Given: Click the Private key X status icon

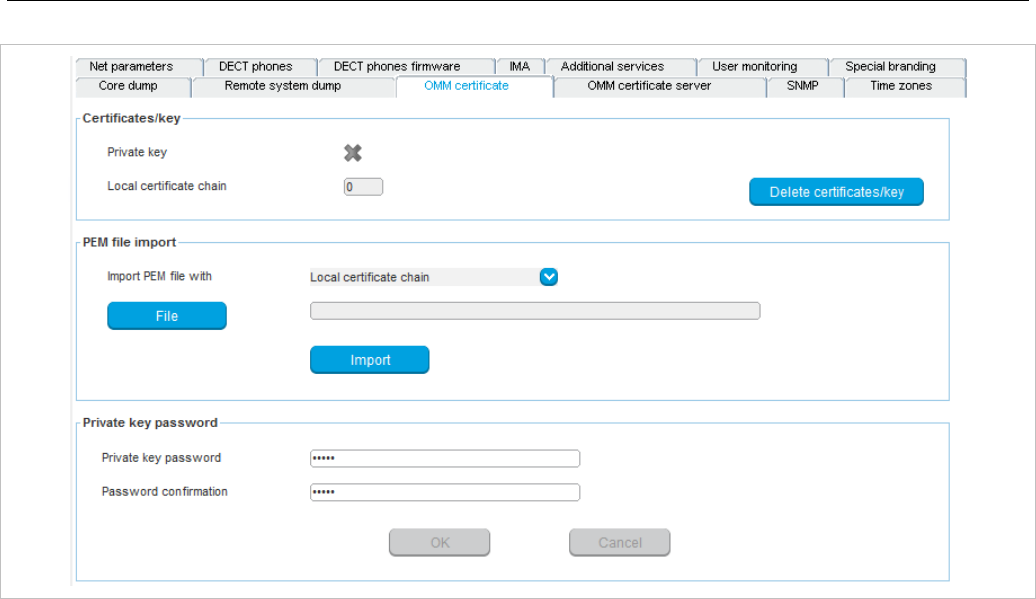Looking at the screenshot, I should tap(353, 153).
